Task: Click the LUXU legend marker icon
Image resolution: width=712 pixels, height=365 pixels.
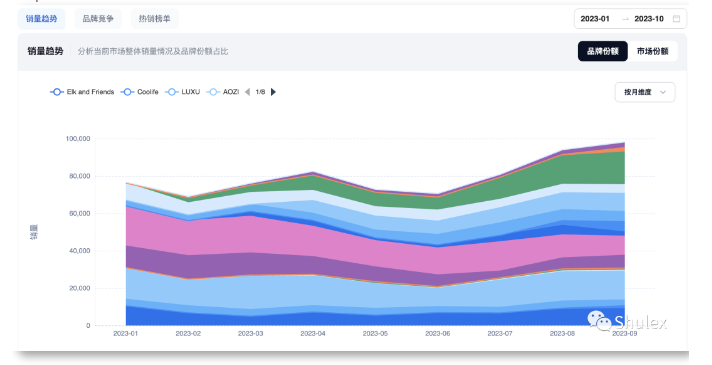Action: (171, 92)
